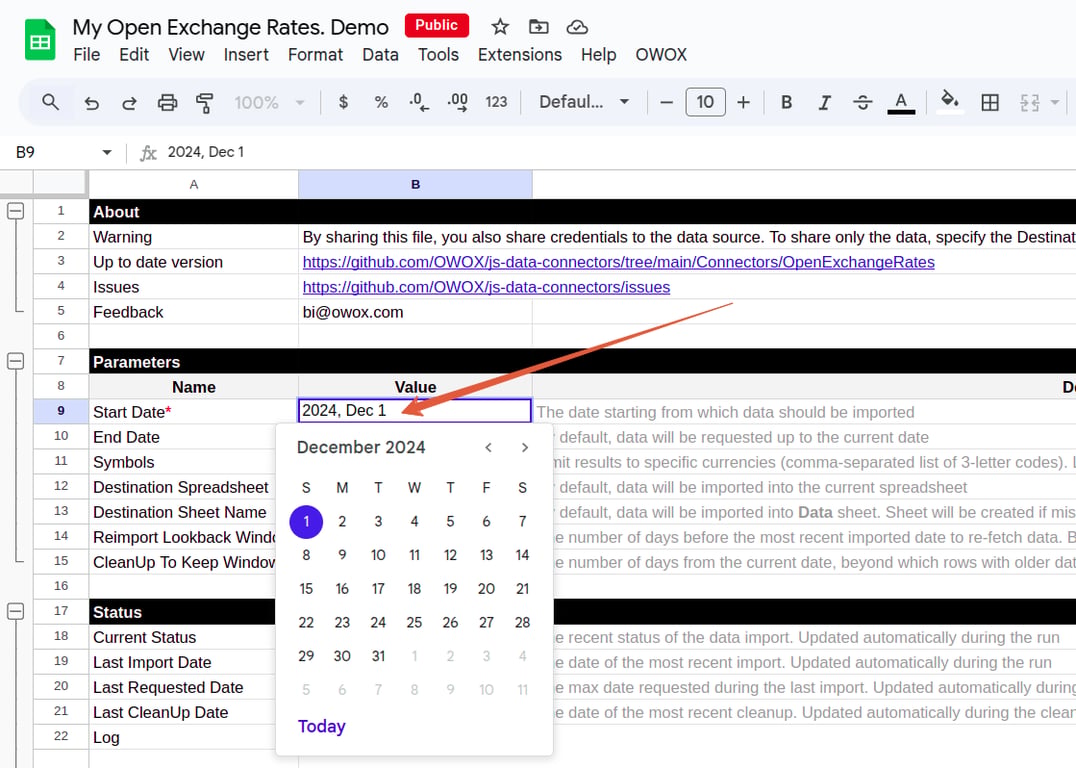
Task: Decrease font size with minus button
Action: 666,102
